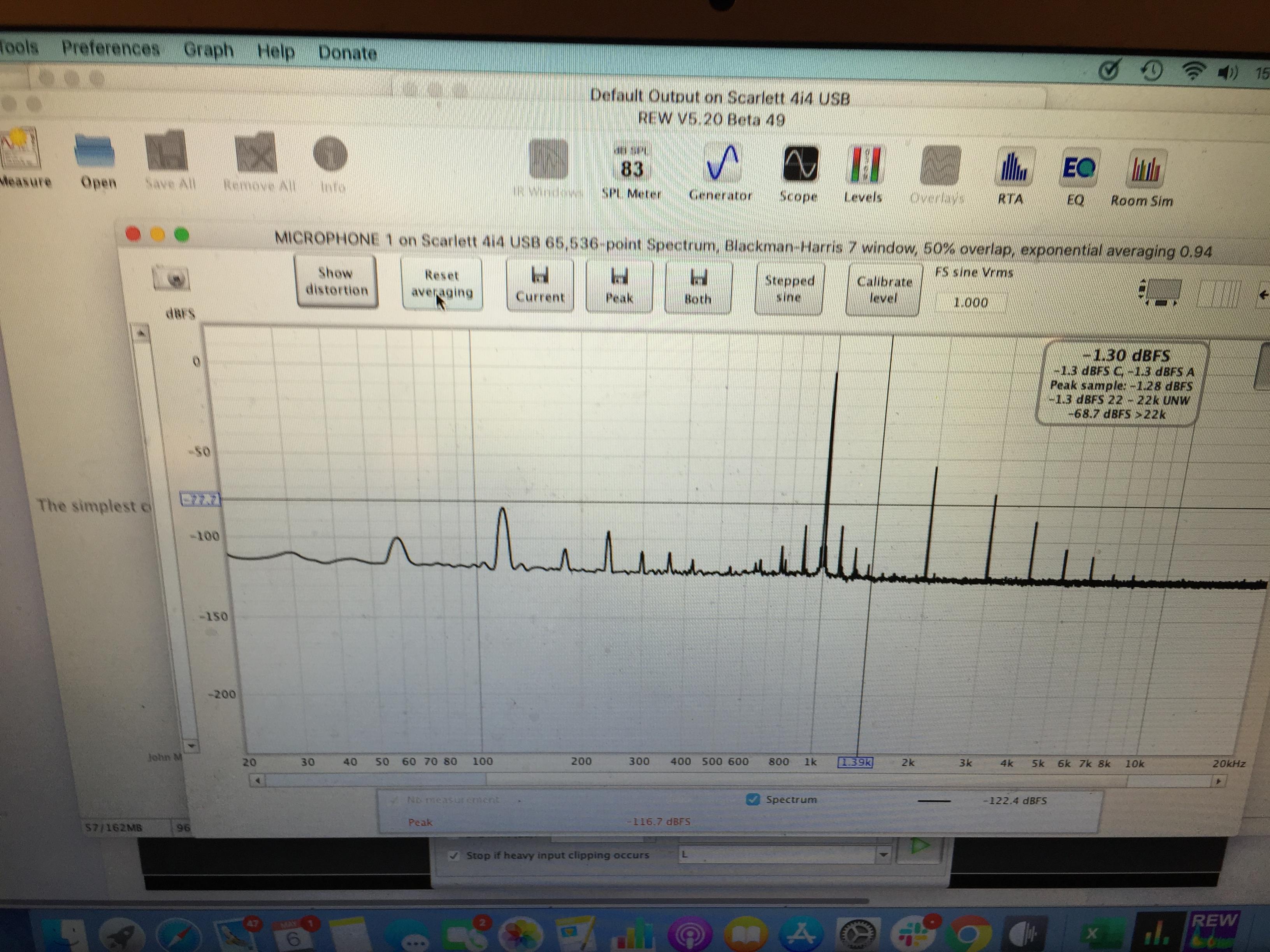
Task: Open the SPL Meter tool
Action: click(x=632, y=170)
